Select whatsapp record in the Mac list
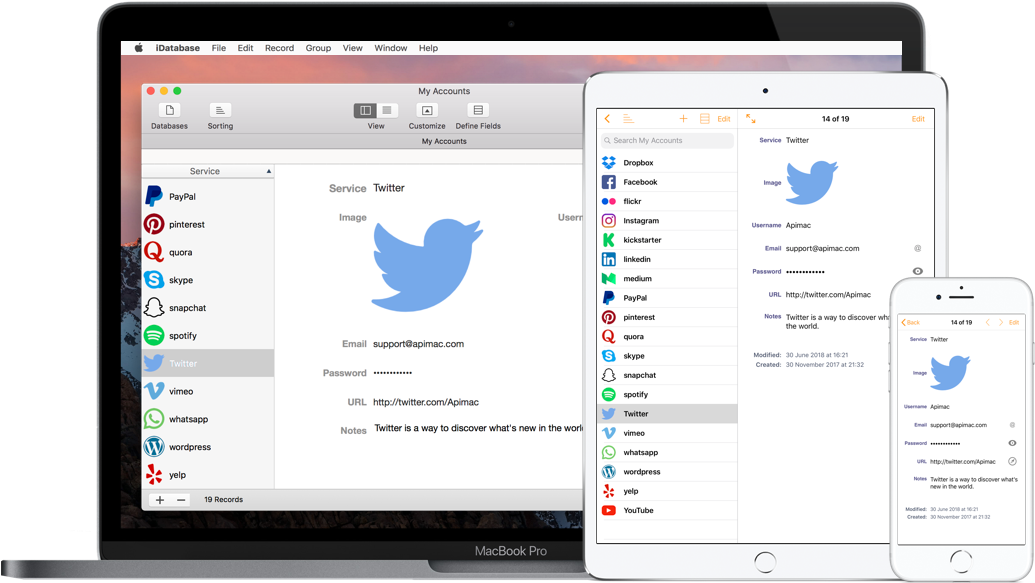The height and width of the screenshot is (583, 1035). 208,419
